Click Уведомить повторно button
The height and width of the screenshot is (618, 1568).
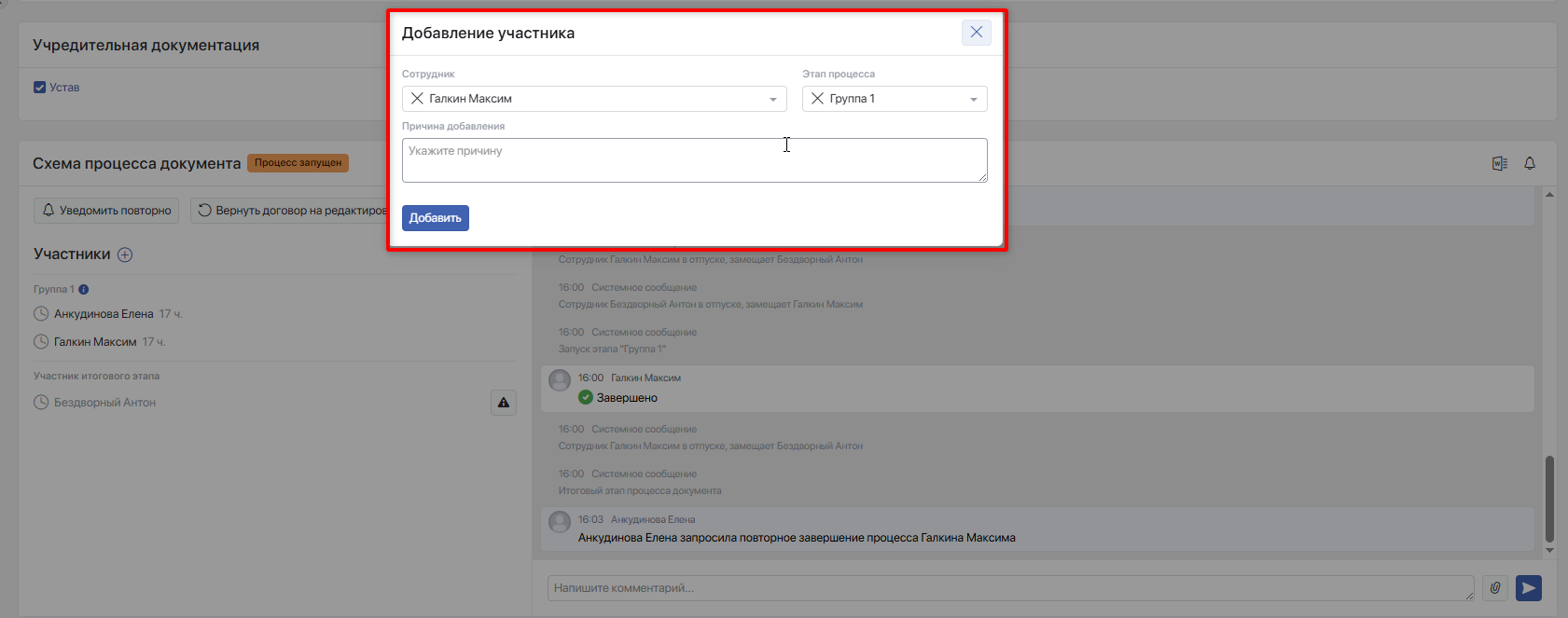(x=107, y=211)
